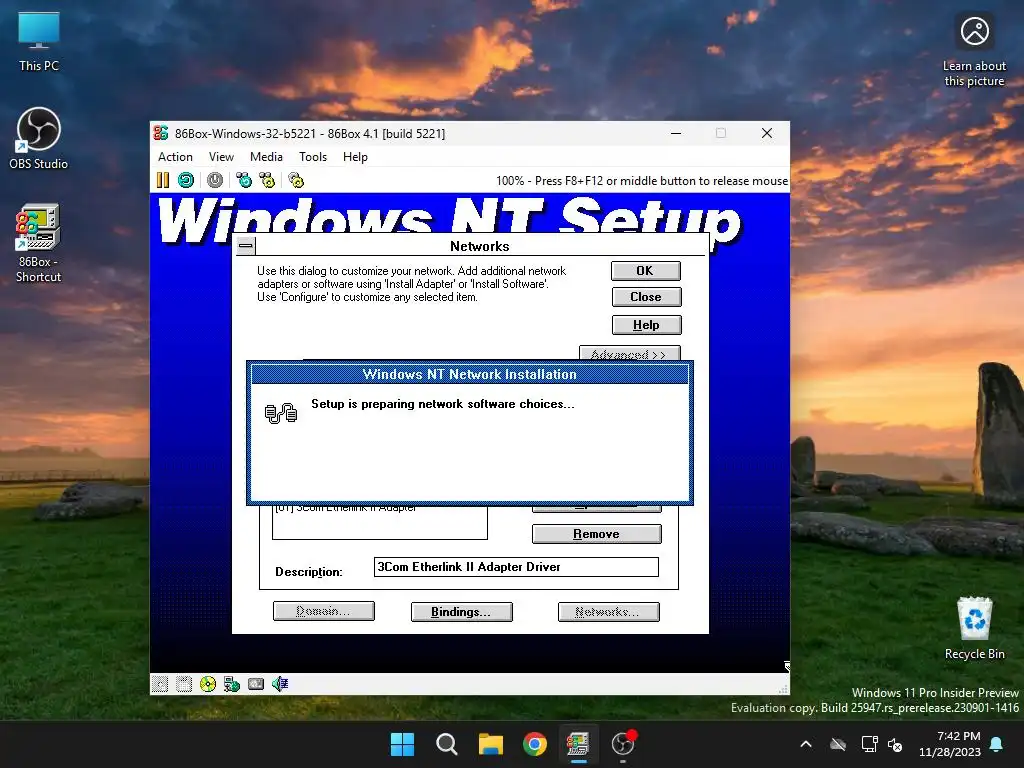Click the sound speaker status icon

pos(280,684)
